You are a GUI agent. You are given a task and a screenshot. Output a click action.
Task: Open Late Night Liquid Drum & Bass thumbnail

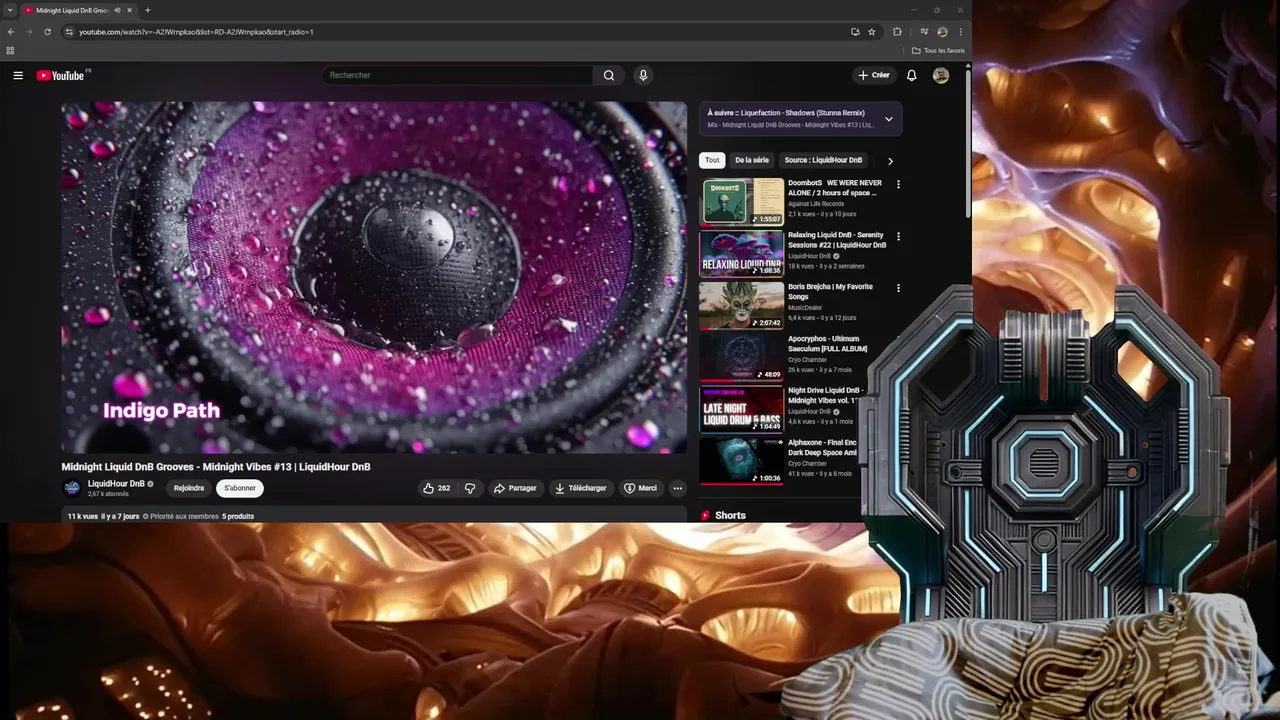(x=741, y=409)
